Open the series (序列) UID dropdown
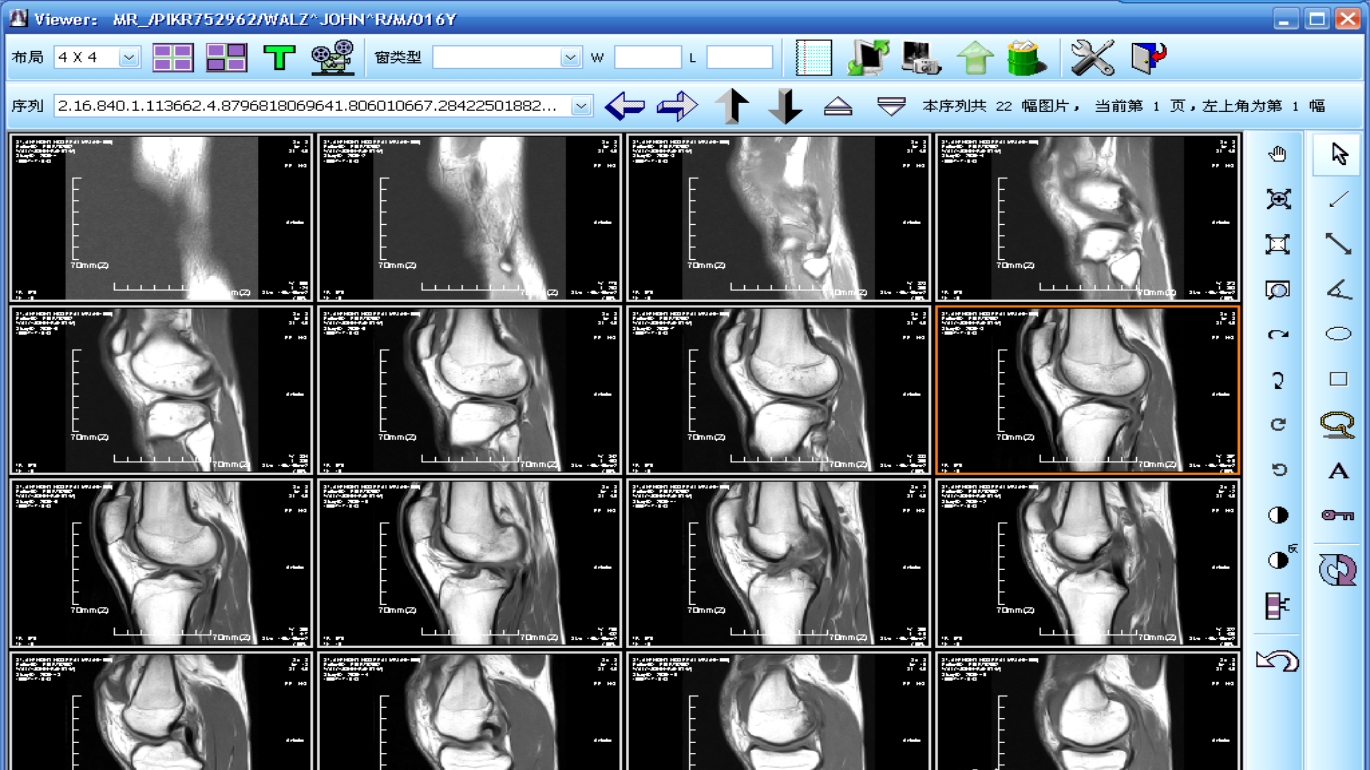 (581, 105)
